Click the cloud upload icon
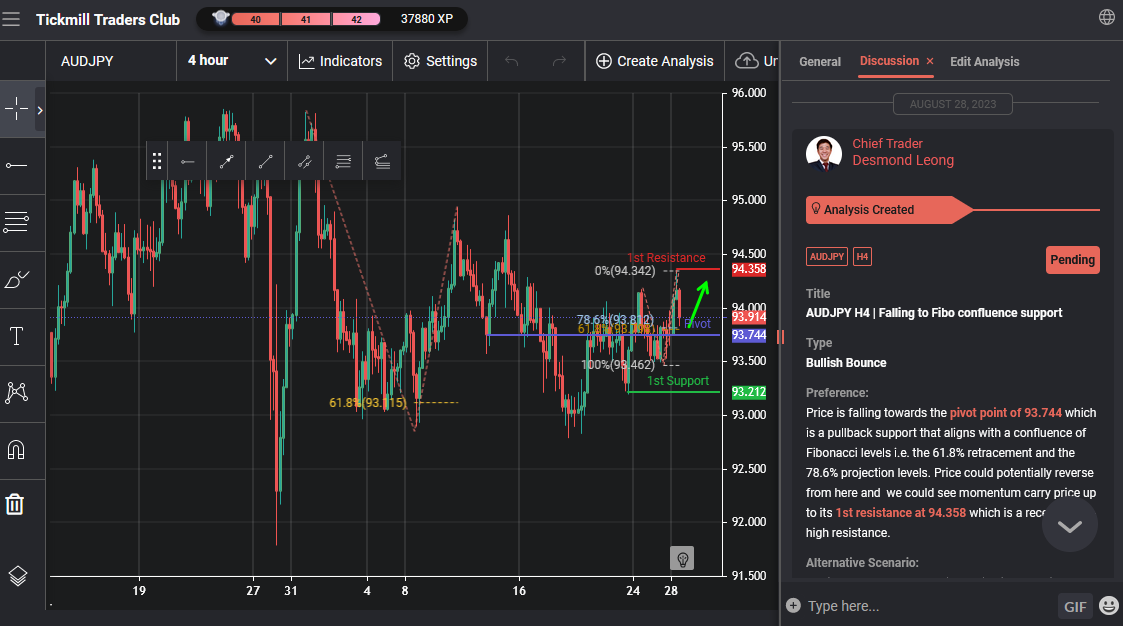 [x=747, y=61]
